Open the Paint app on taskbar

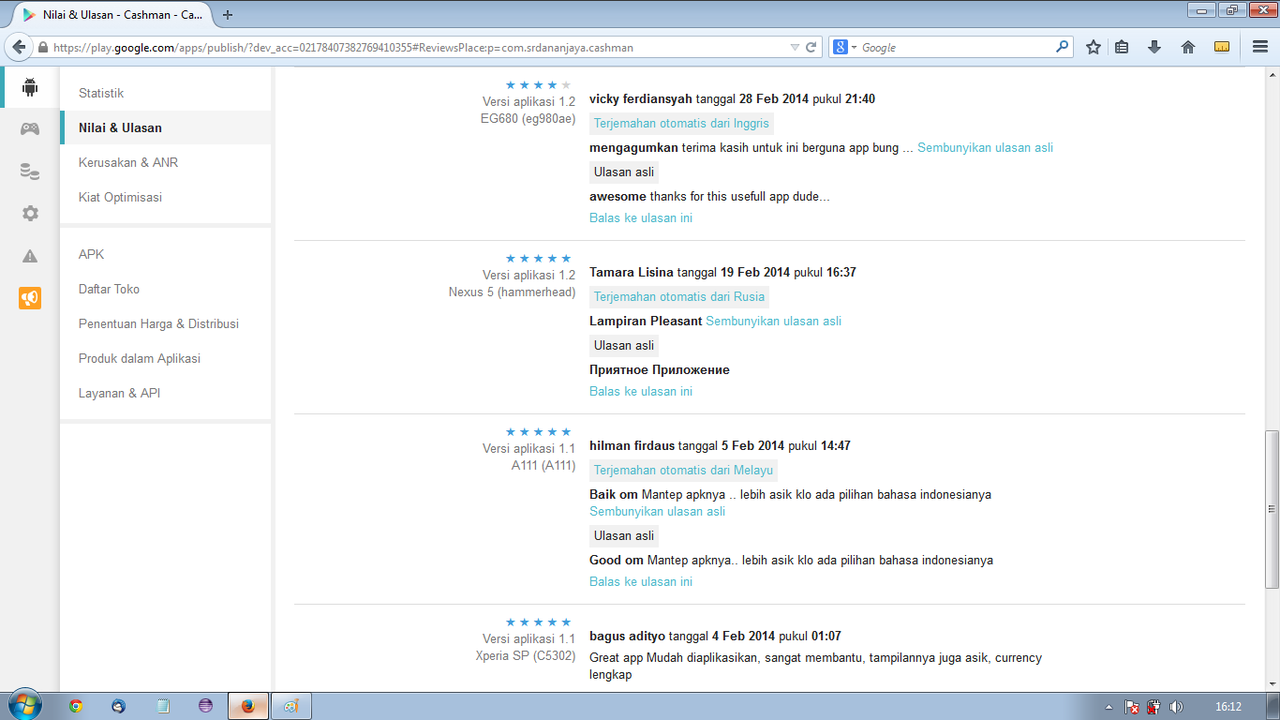[291, 706]
